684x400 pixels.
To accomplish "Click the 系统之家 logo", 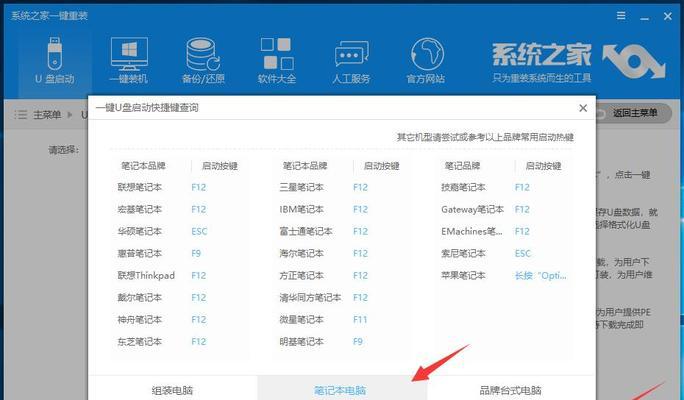I will (x=578, y=61).
